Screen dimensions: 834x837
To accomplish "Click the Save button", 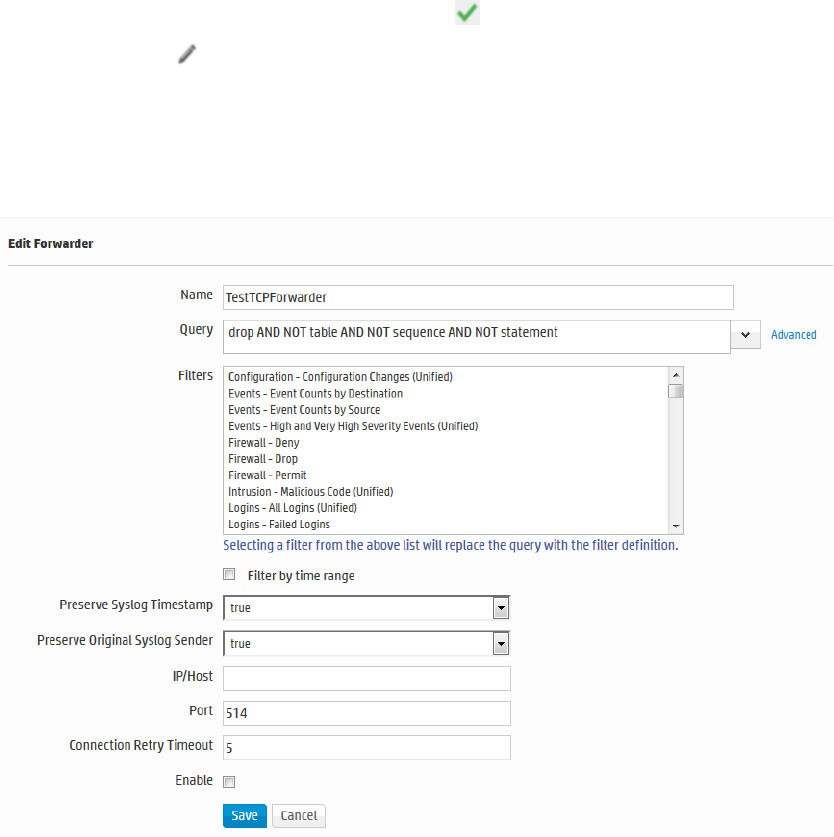I will pos(244,815).
